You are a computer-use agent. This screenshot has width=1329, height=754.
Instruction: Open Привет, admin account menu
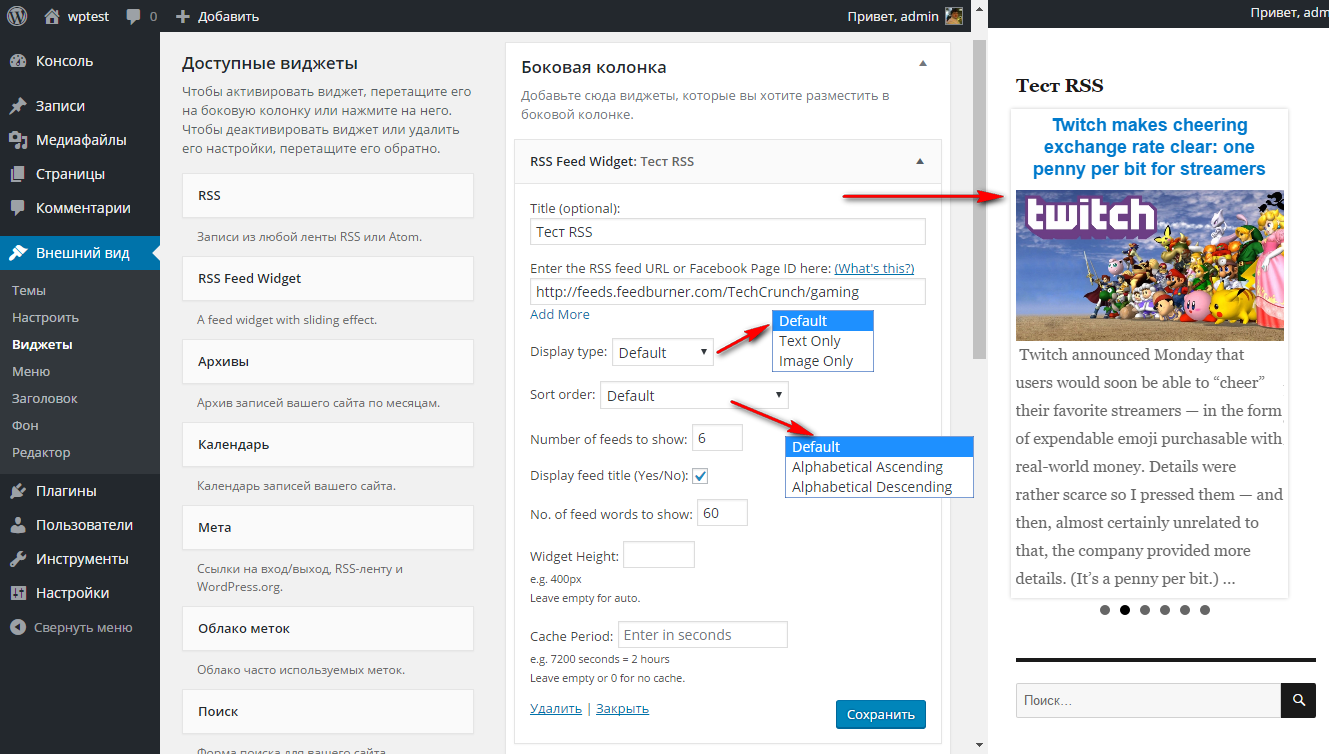pos(905,16)
